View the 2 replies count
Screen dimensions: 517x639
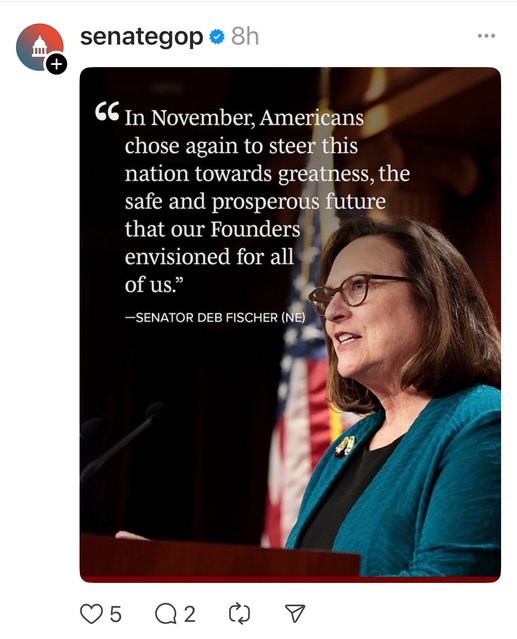pyautogui.click(x=189, y=614)
